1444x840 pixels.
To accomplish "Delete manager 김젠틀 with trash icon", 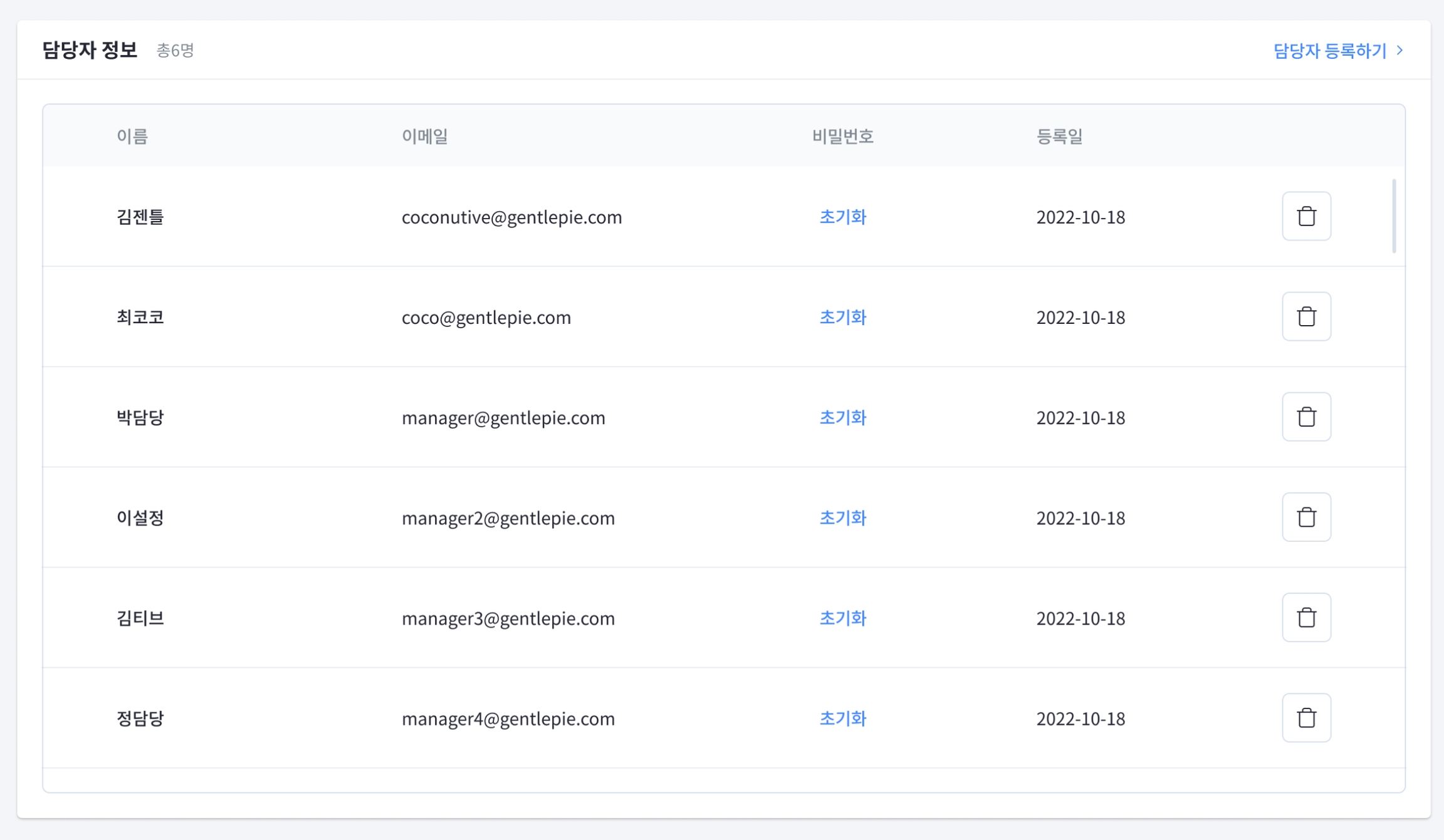I will point(1306,216).
